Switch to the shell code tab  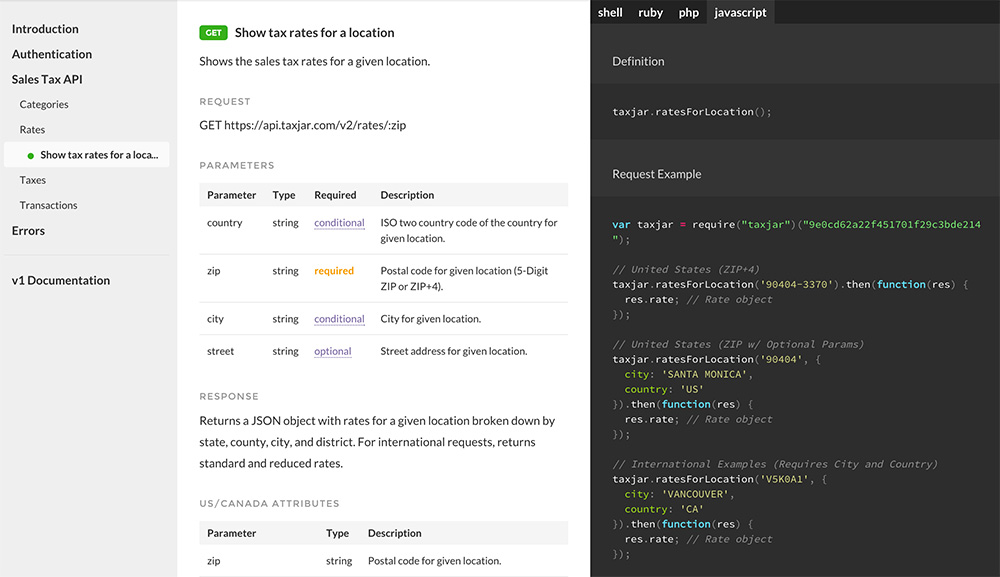(610, 12)
